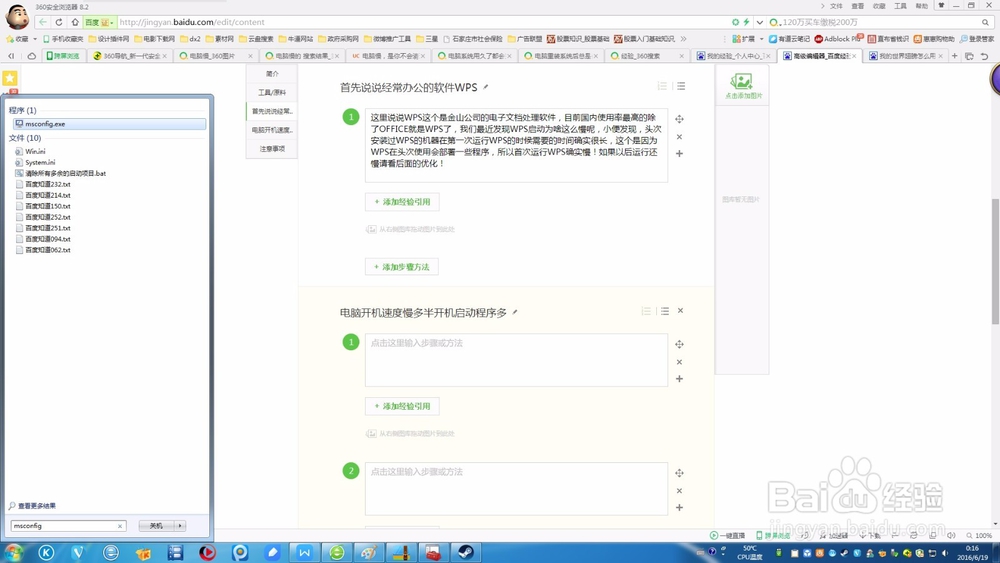Go to the browser home page icon
Viewport: 1000px width, 563px height.
tap(75, 22)
